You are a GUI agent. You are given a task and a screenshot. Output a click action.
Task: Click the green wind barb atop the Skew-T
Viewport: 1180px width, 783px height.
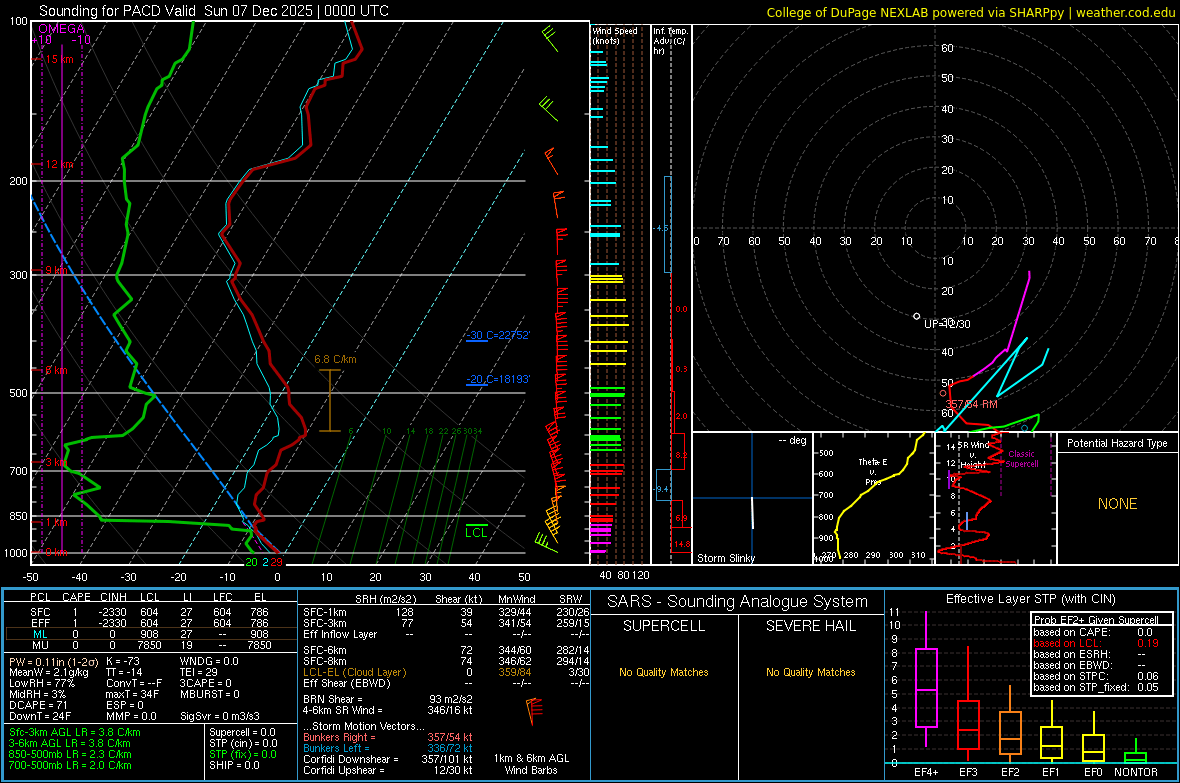[x=550, y=38]
